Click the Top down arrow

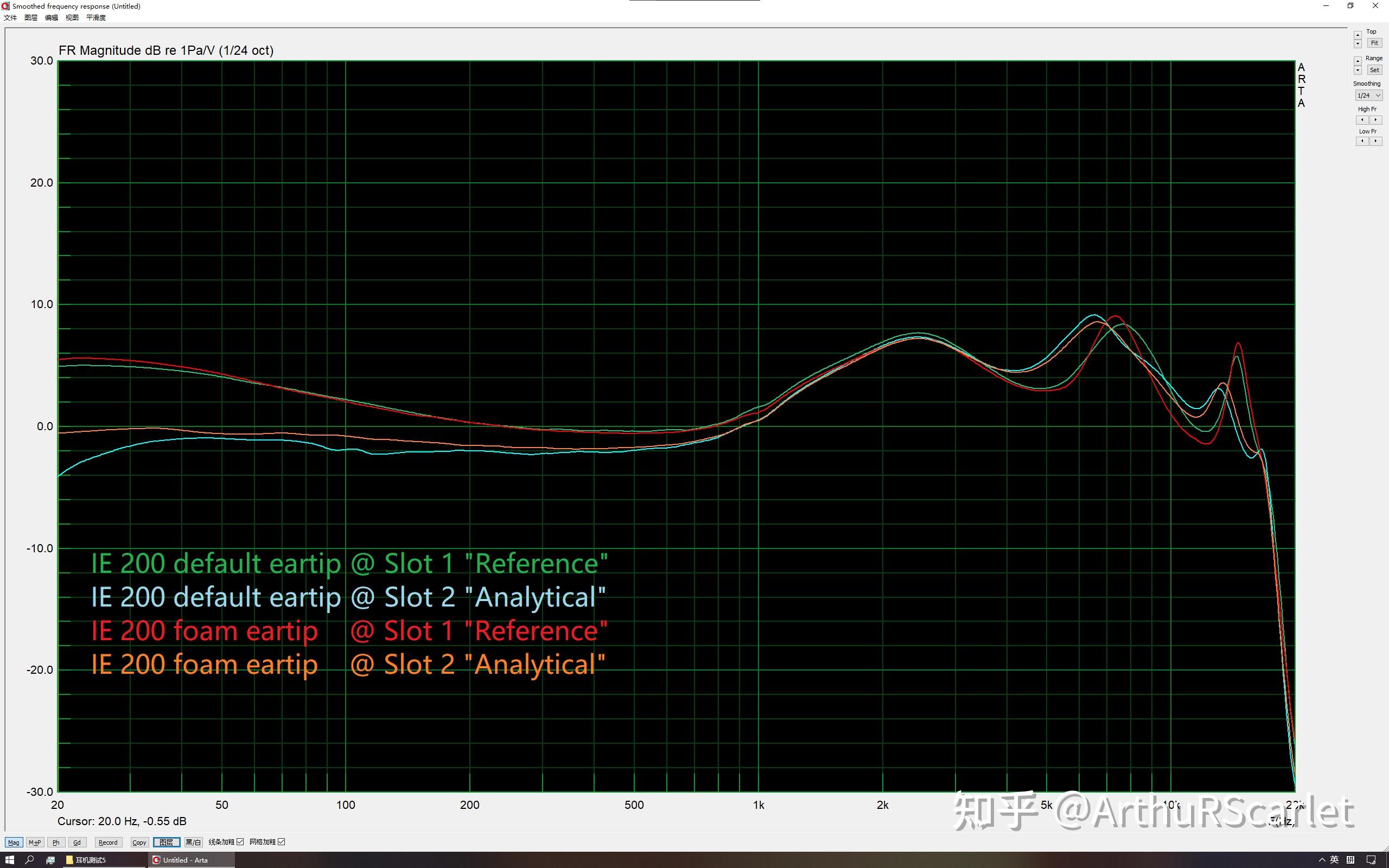1358,43
